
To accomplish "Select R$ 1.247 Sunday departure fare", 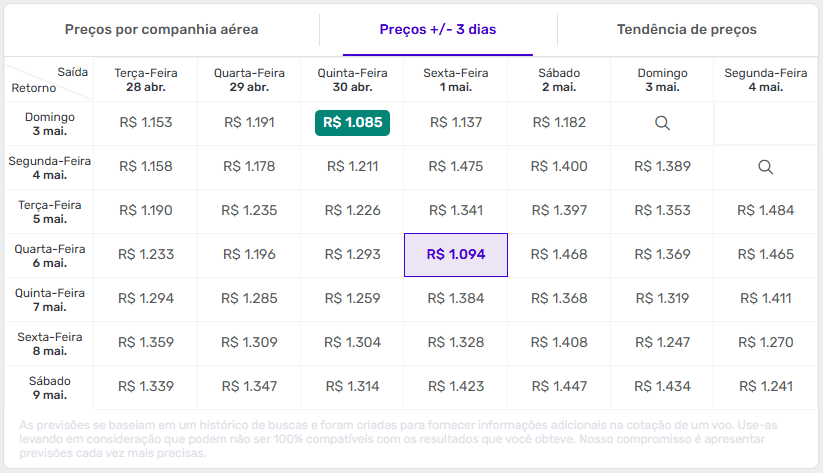I will tap(661, 343).
